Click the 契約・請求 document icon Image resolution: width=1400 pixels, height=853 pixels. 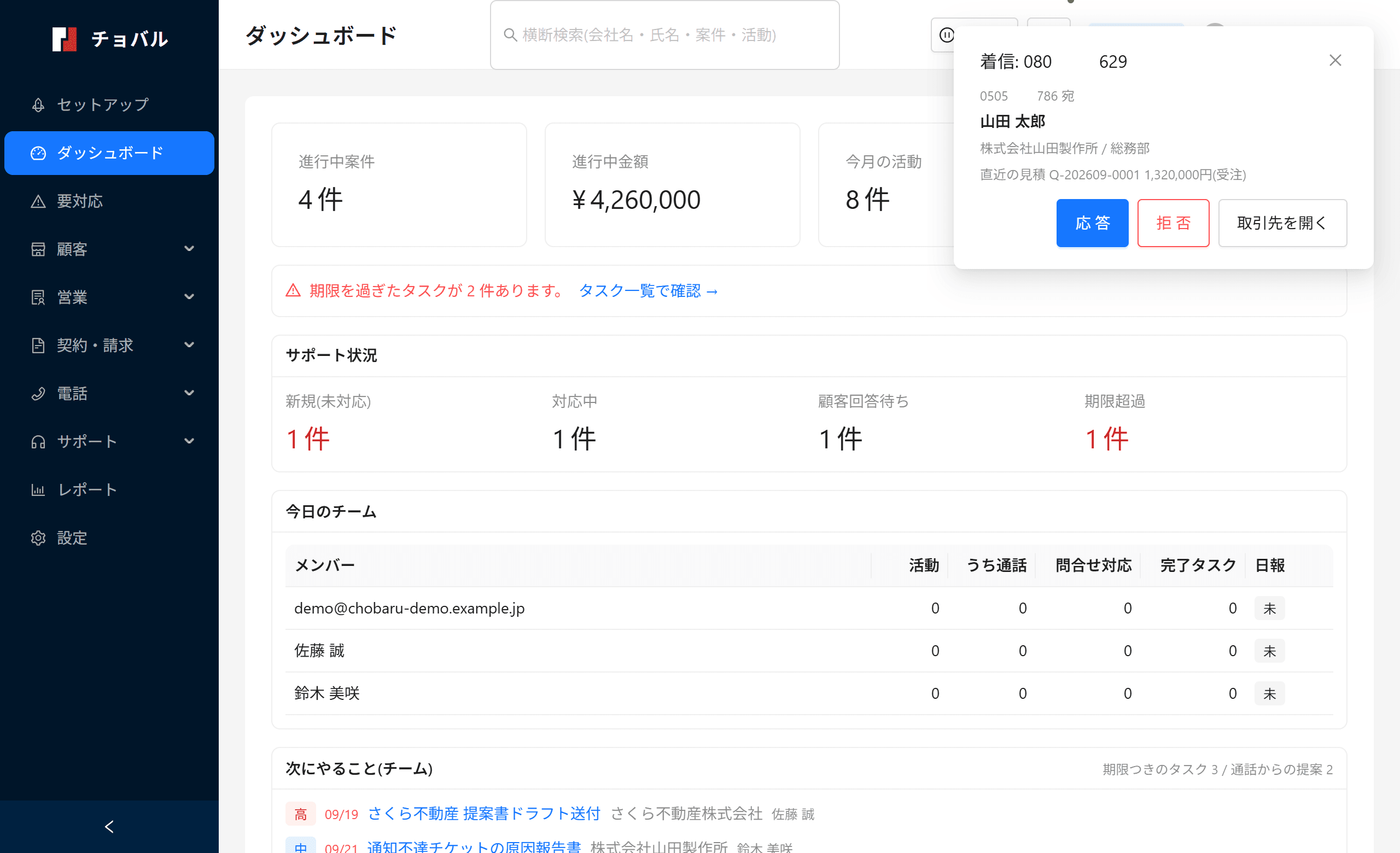(x=38, y=345)
